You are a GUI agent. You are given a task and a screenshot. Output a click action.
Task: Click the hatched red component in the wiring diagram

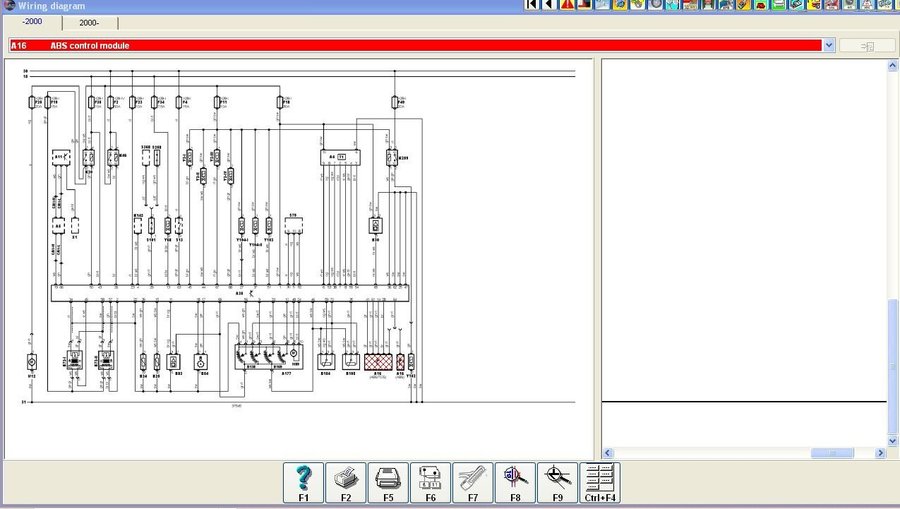tap(377, 362)
